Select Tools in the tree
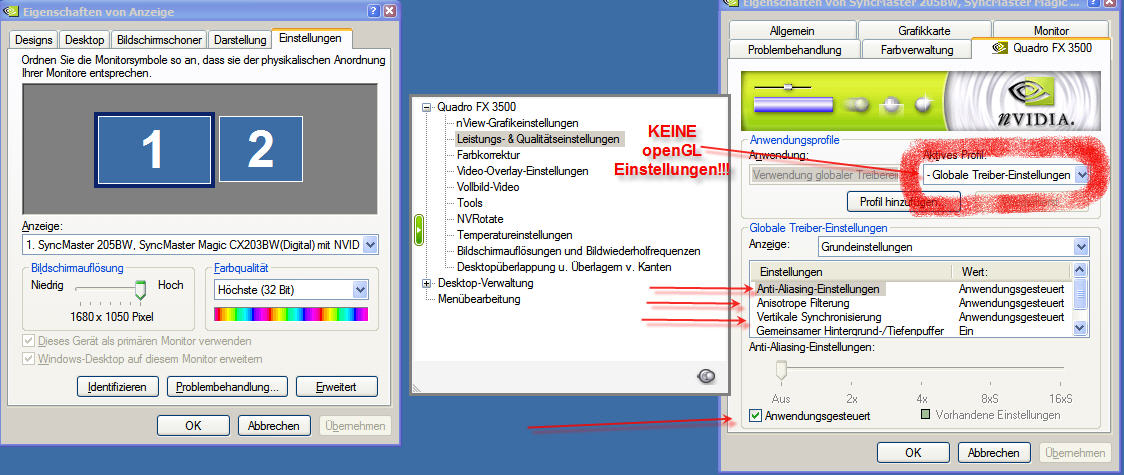The height and width of the screenshot is (475, 1124). pos(470,203)
